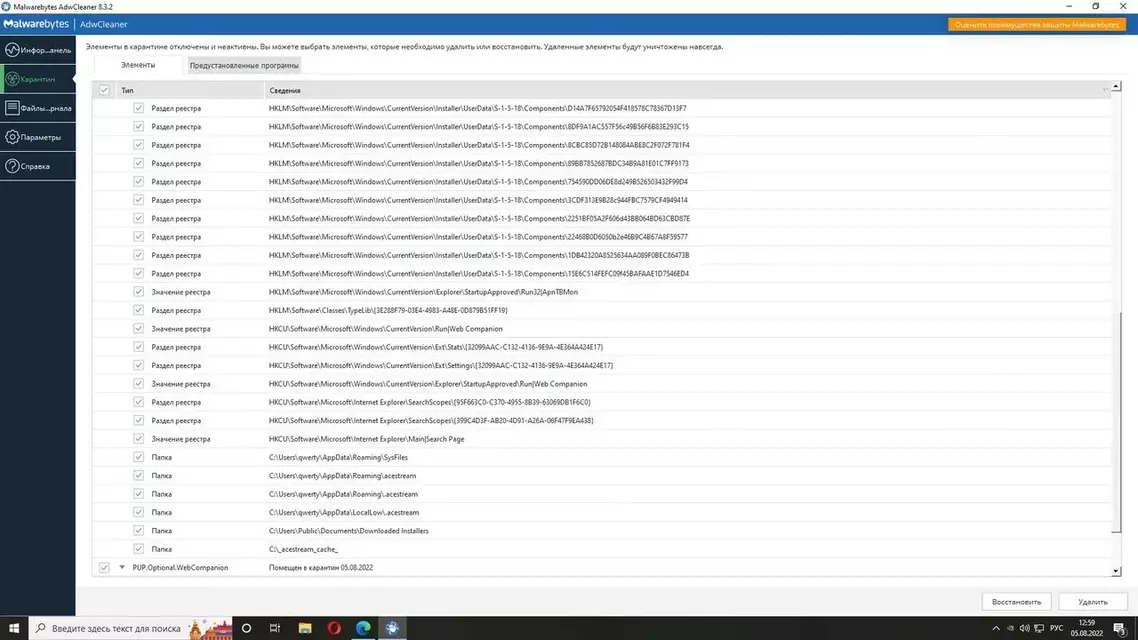Viewport: 1138px width, 640px height.
Task: Open Task View on the taskbar
Action: coord(275,628)
